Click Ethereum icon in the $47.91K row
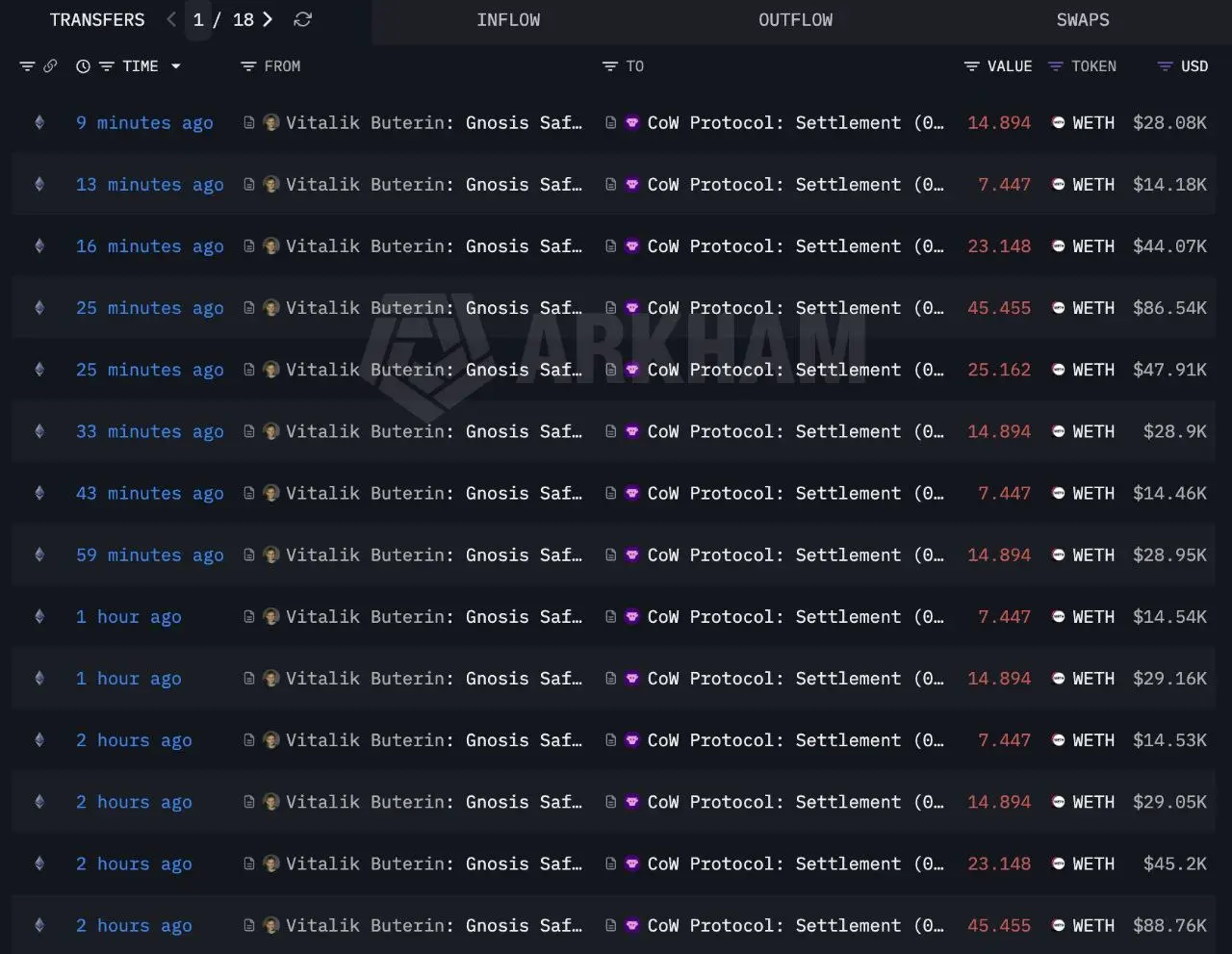This screenshot has height=954, width=1232. 39,370
